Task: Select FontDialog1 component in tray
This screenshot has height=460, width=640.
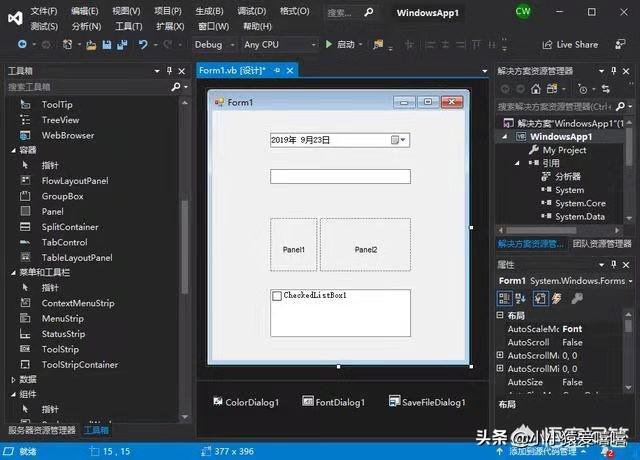Action: coord(333,402)
